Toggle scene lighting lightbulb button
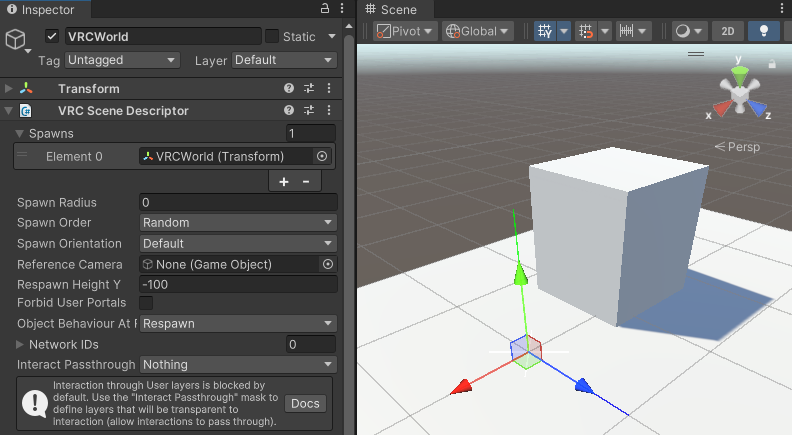 (764, 31)
